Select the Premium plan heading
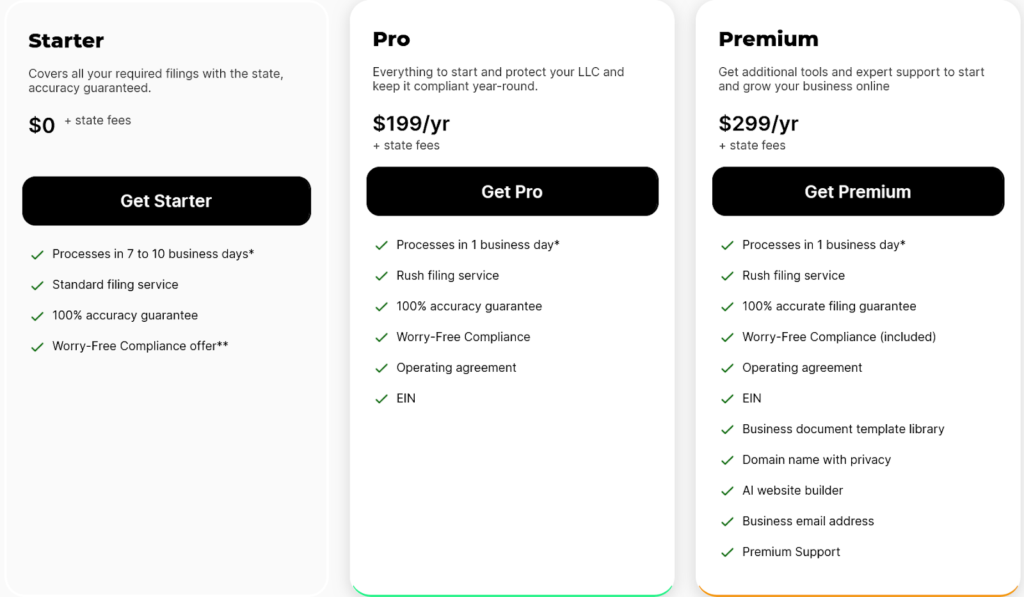This screenshot has height=597, width=1024. pos(768,39)
